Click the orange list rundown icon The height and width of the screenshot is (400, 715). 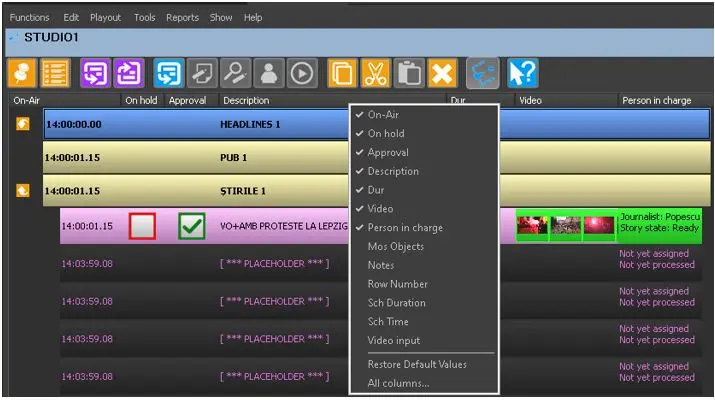click(55, 73)
